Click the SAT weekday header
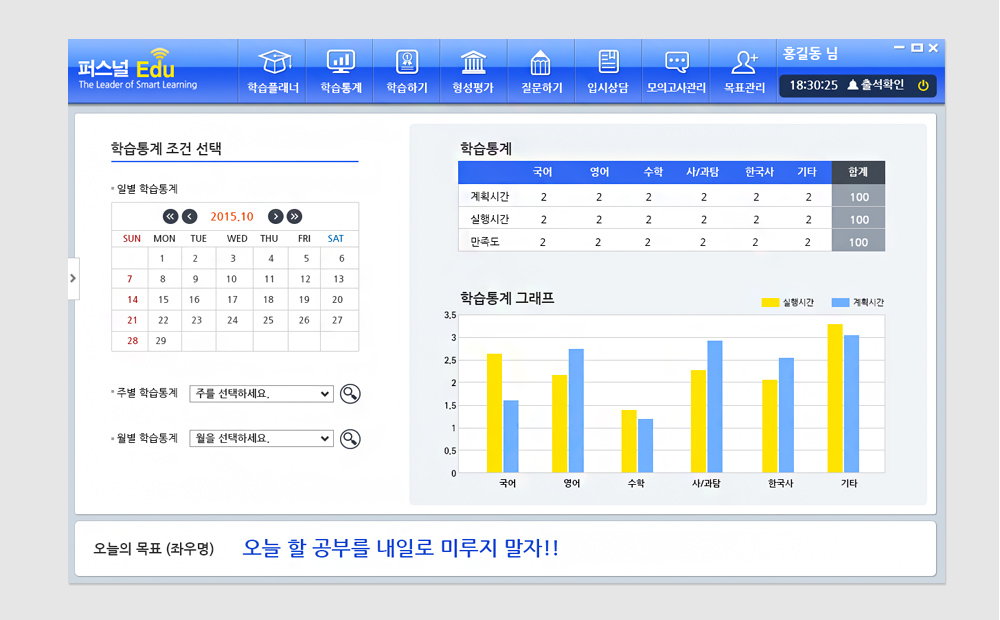Screen dimensions: 1000x620 (x=335, y=239)
